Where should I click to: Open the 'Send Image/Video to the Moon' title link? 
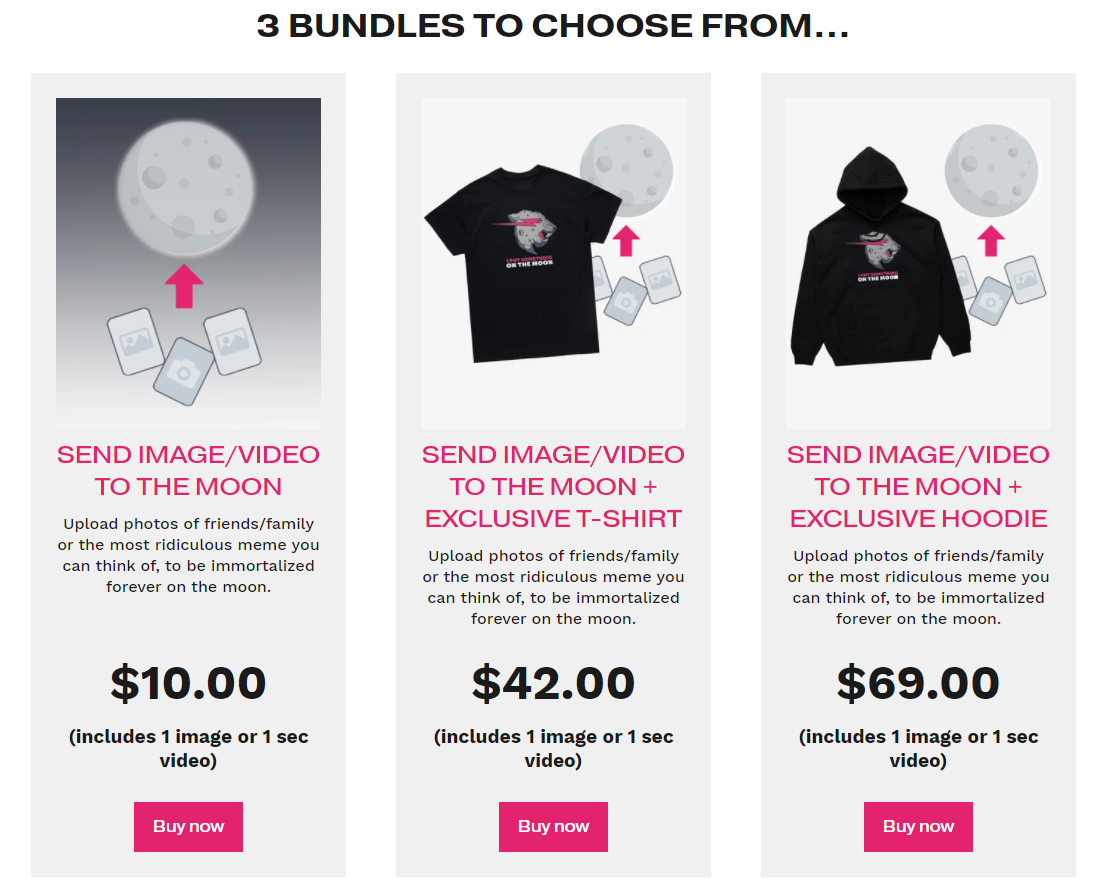(188, 471)
